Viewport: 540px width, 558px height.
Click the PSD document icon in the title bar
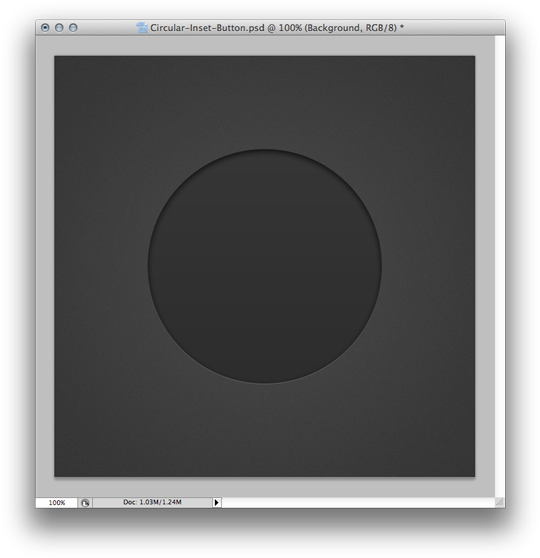pos(142,27)
